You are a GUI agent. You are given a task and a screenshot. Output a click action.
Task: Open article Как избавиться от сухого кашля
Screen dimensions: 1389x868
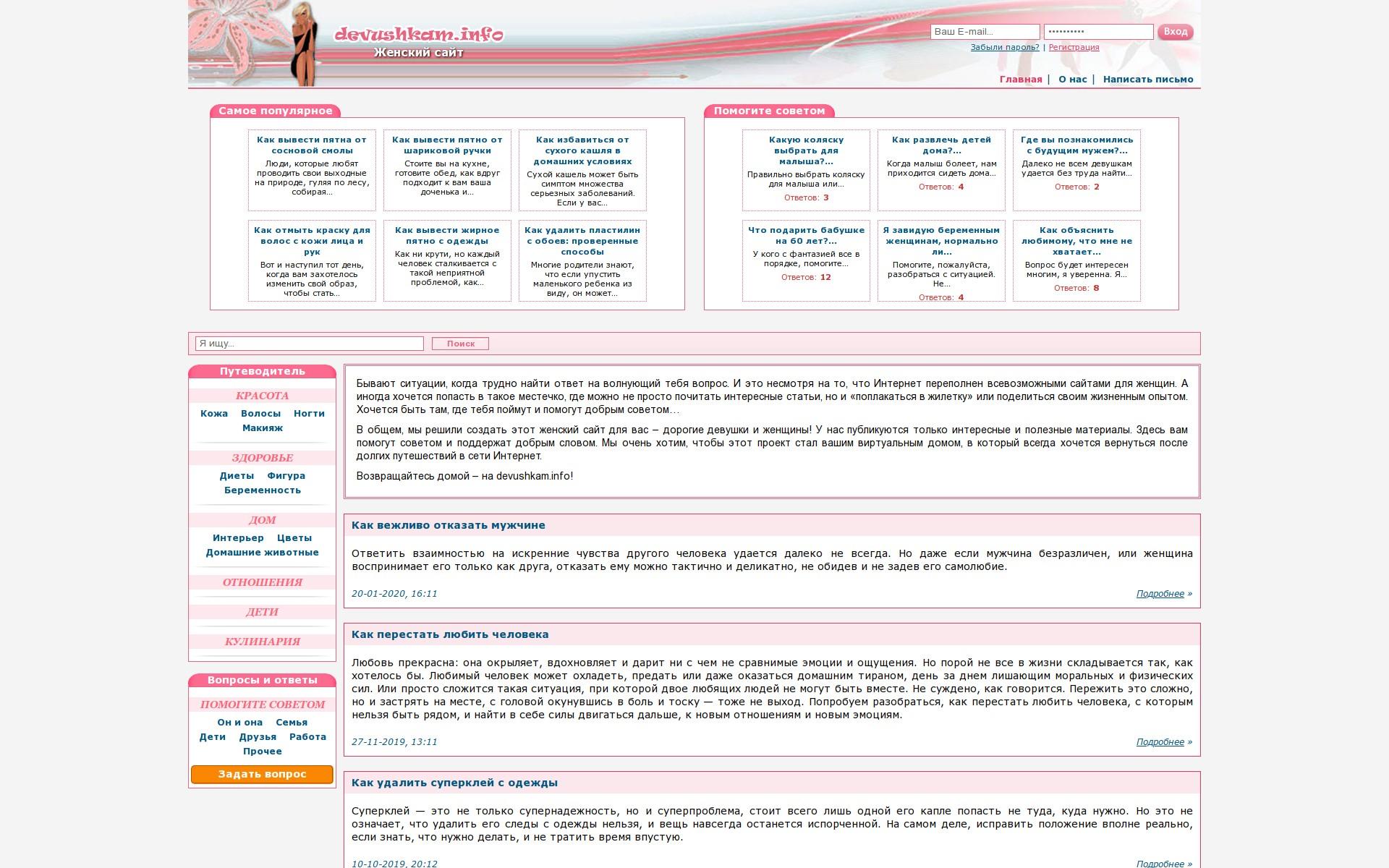(x=582, y=150)
